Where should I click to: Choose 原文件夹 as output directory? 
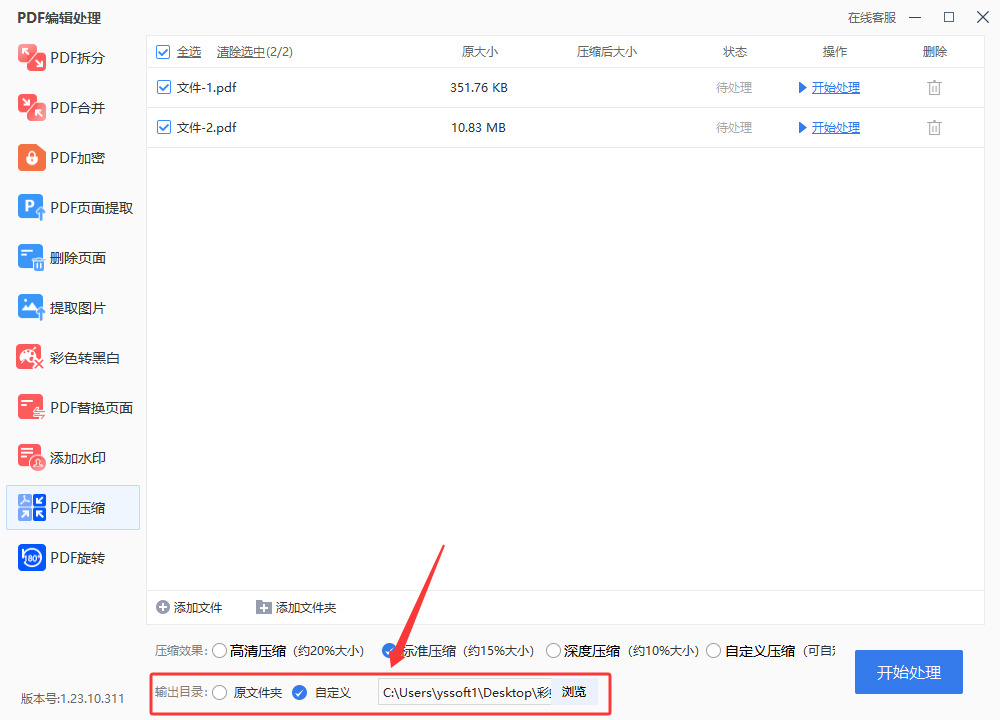219,693
